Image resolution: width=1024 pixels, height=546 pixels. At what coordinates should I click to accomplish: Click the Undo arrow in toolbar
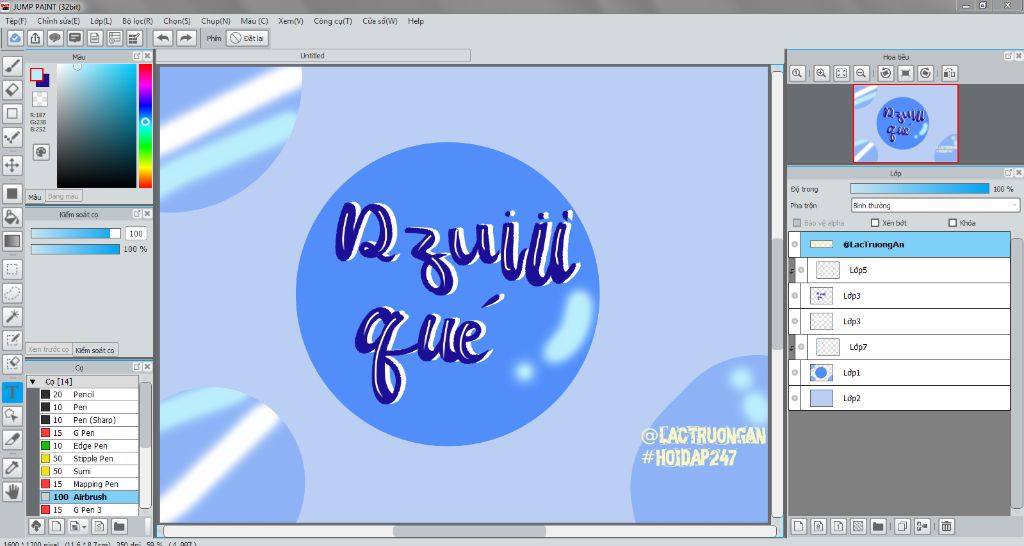point(163,38)
